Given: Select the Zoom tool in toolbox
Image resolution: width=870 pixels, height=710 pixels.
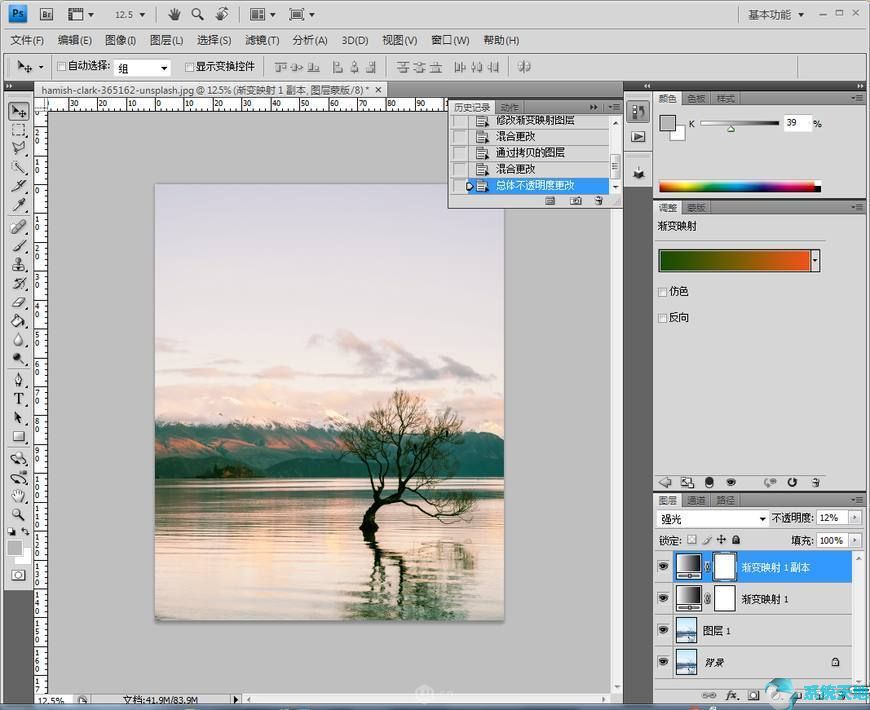Looking at the screenshot, I should (18, 514).
